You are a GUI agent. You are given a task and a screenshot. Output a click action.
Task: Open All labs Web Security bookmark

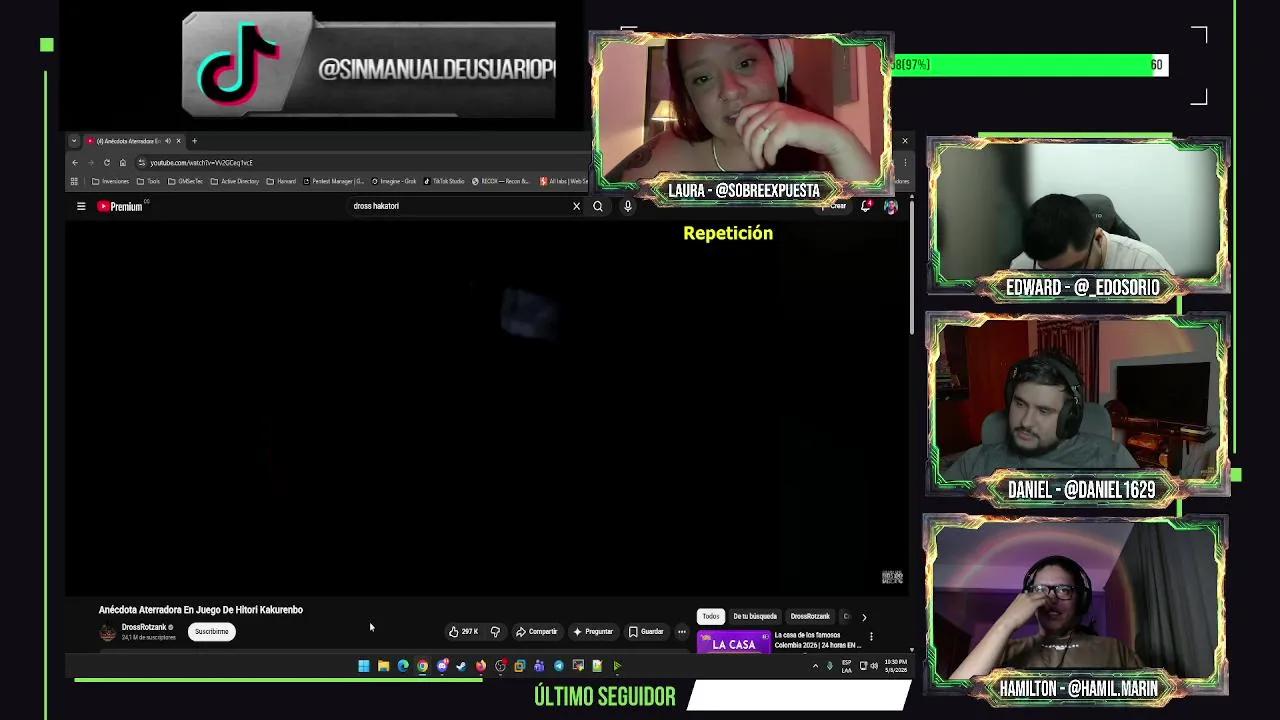pyautogui.click(x=564, y=181)
